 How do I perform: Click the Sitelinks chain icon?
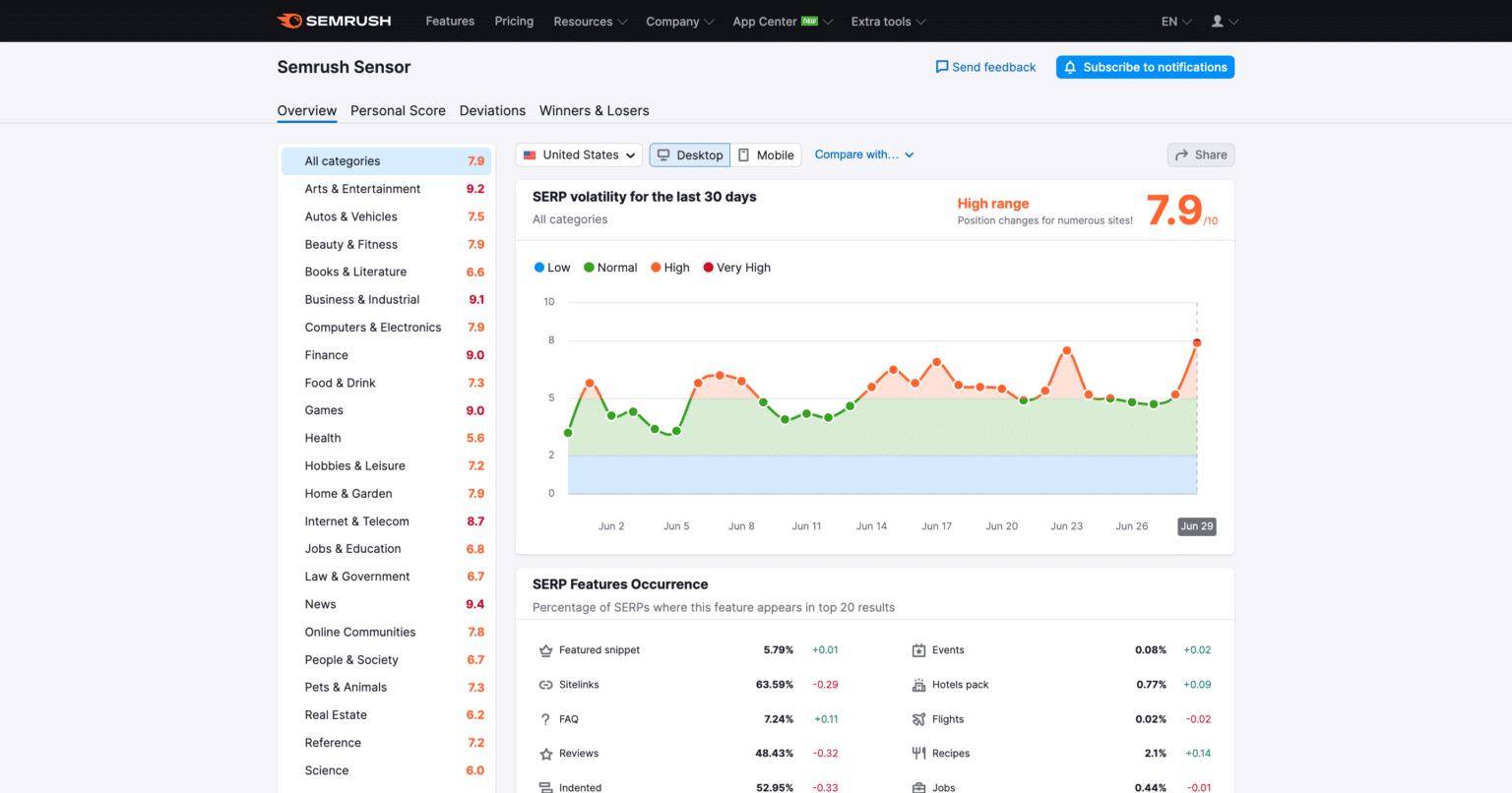pos(545,685)
